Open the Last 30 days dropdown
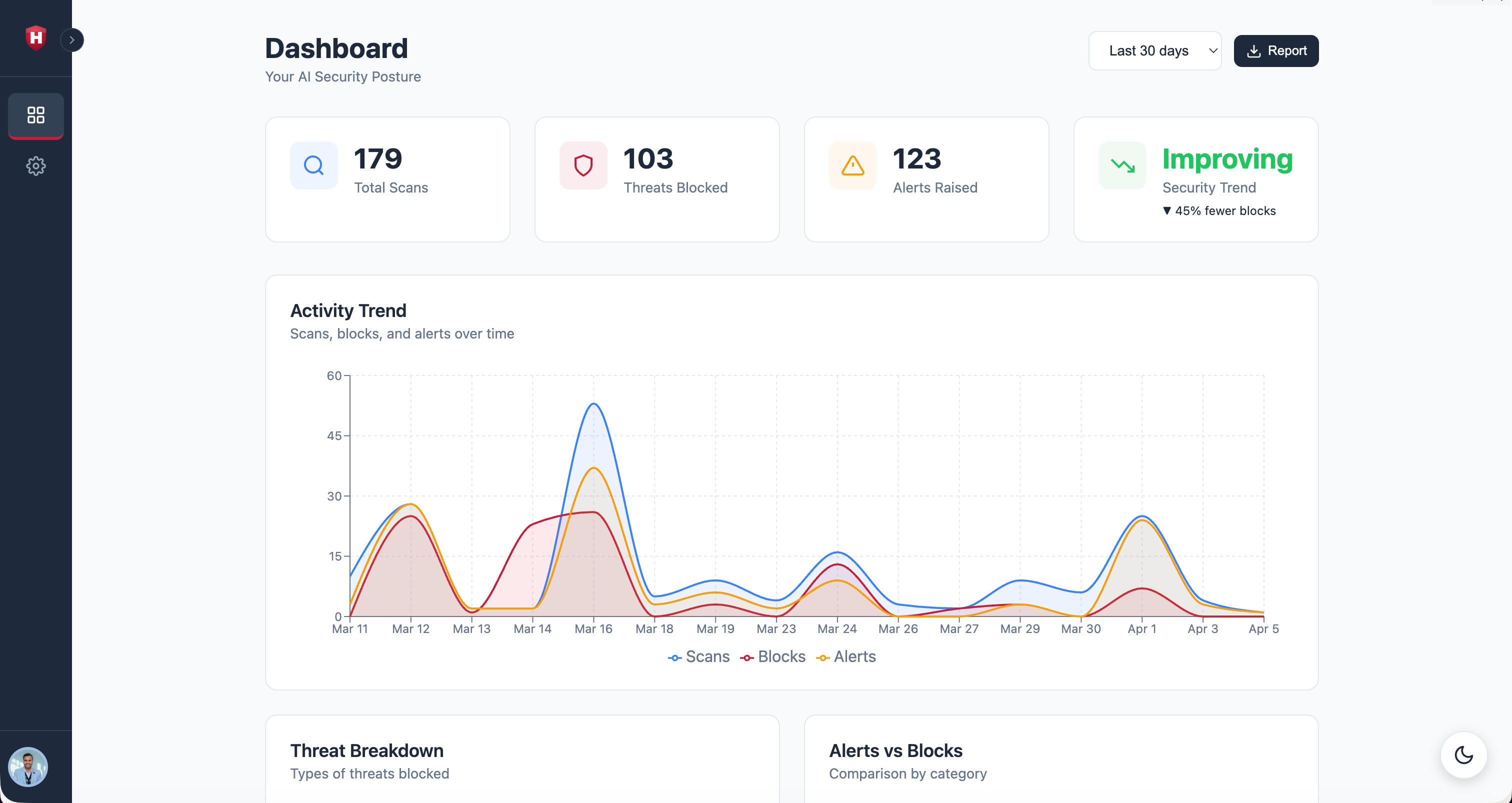 click(1154, 51)
